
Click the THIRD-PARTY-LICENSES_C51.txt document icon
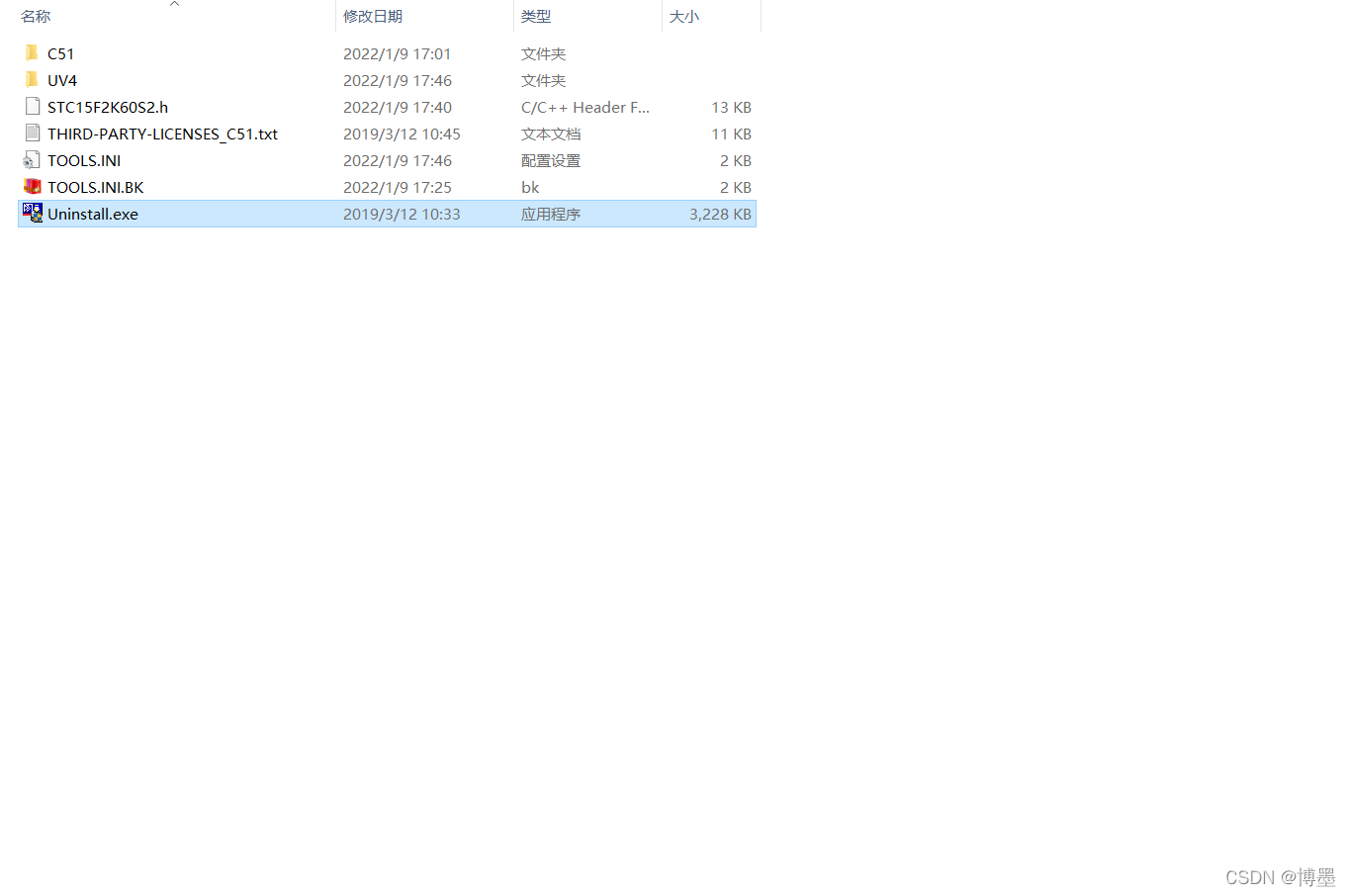coord(32,134)
